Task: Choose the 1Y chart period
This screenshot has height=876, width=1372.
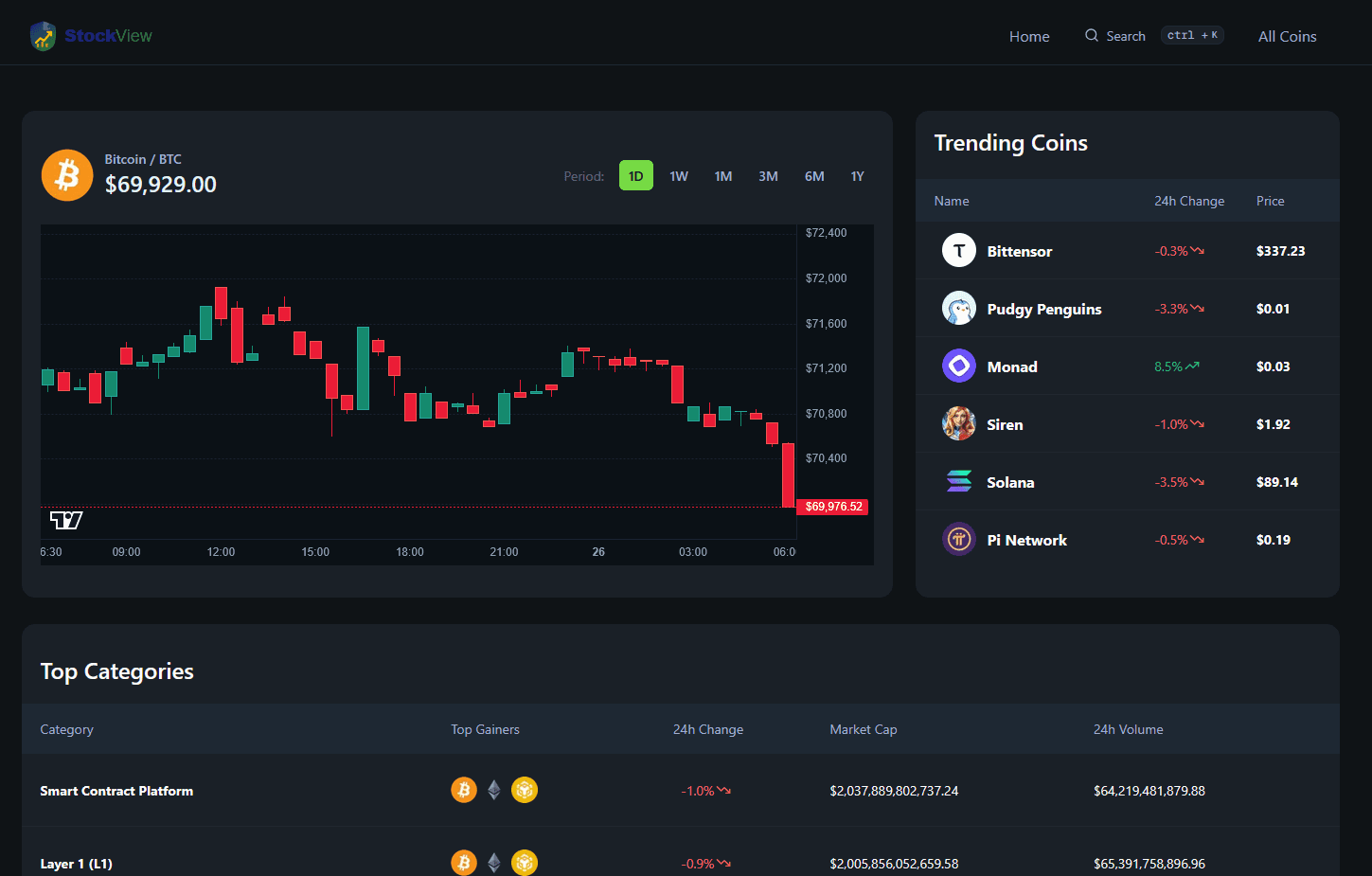Action: [857, 176]
